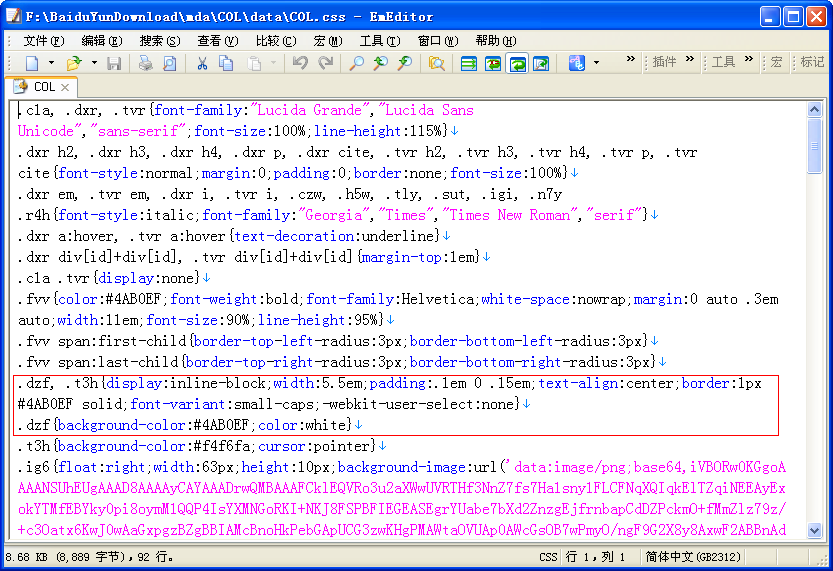Click the window resize grip in status bar
Viewport: 833px width, 571px height.
pyautogui.click(x=820, y=558)
